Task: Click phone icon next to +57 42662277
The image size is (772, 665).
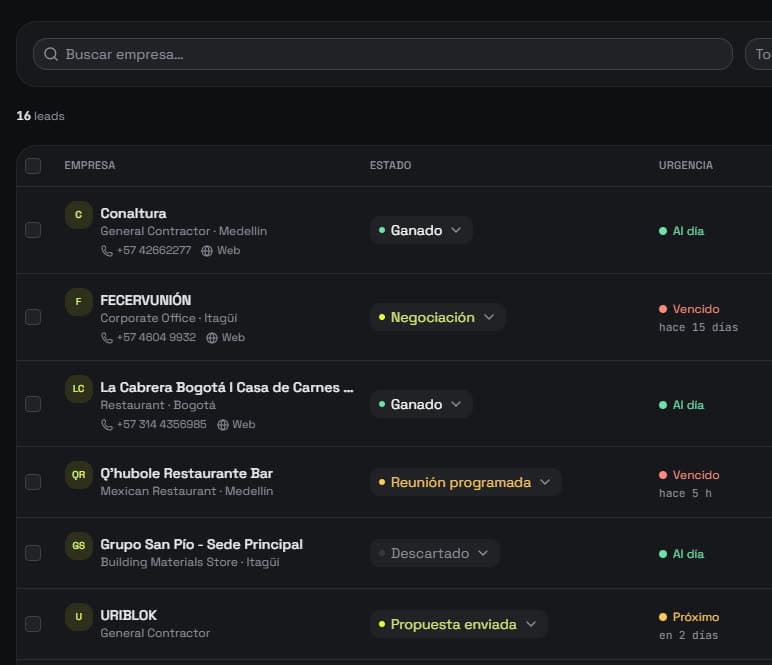Action: tap(106, 251)
